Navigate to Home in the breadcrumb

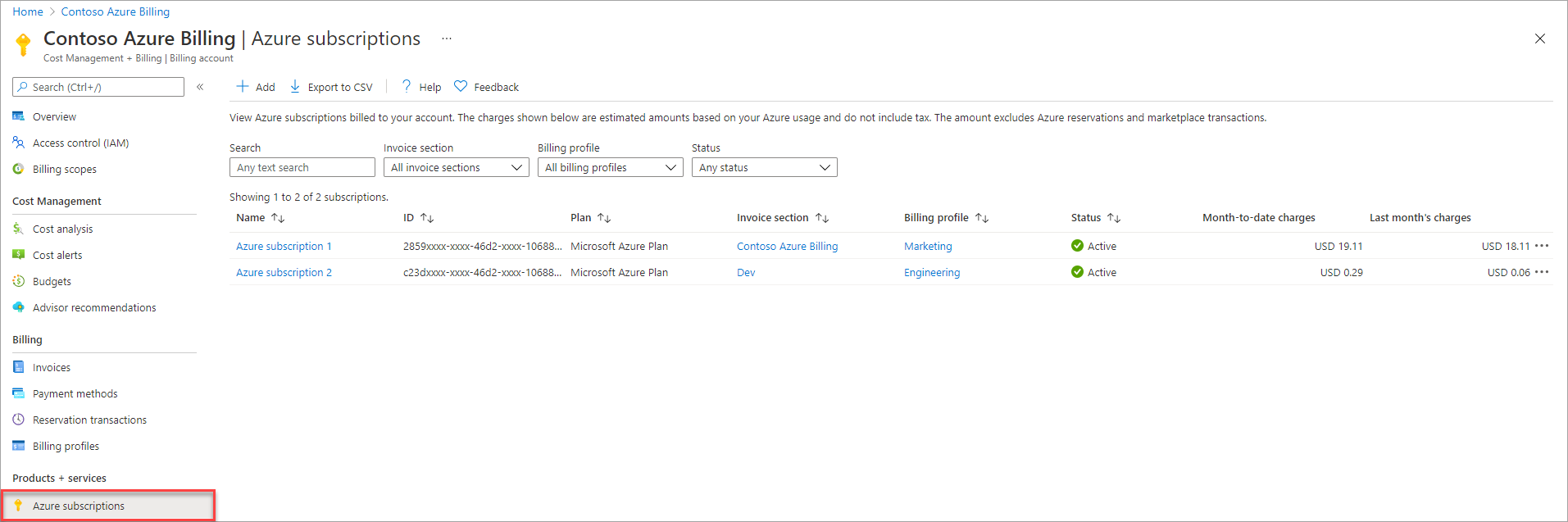point(28,11)
